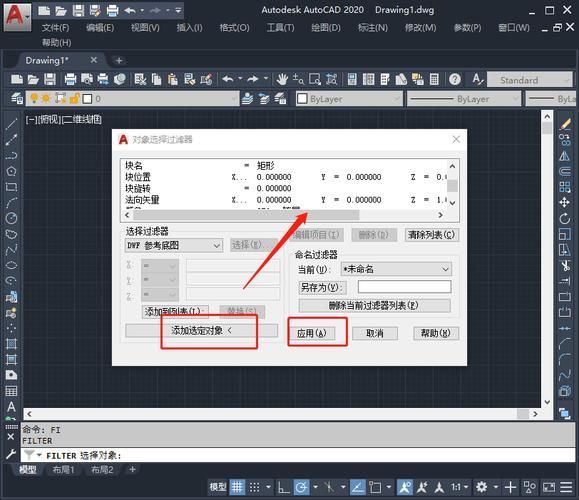Screen dimensions: 579x500
Task: Click the command line customize wrench icon
Action: point(11,453)
